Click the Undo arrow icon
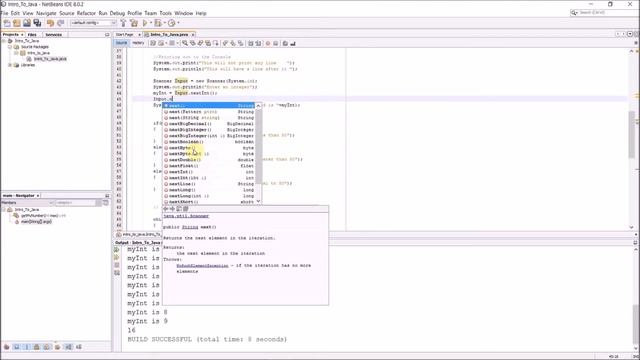This screenshot has height=360, width=640. click(50, 23)
